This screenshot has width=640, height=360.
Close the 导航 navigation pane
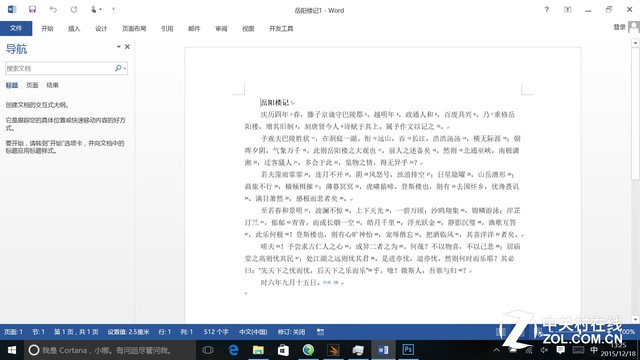[x=127, y=47]
